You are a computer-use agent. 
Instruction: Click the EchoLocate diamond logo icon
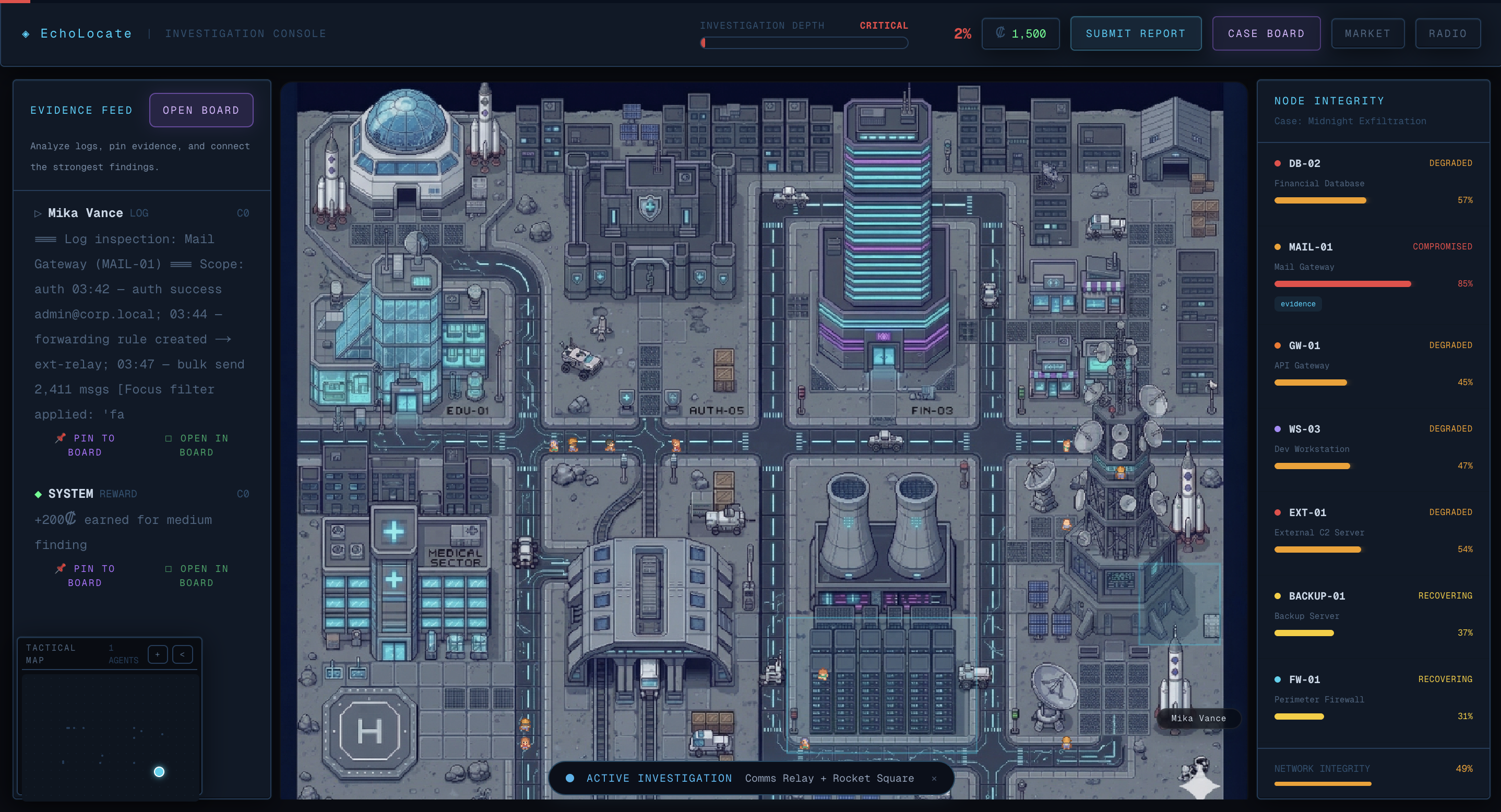[x=26, y=34]
